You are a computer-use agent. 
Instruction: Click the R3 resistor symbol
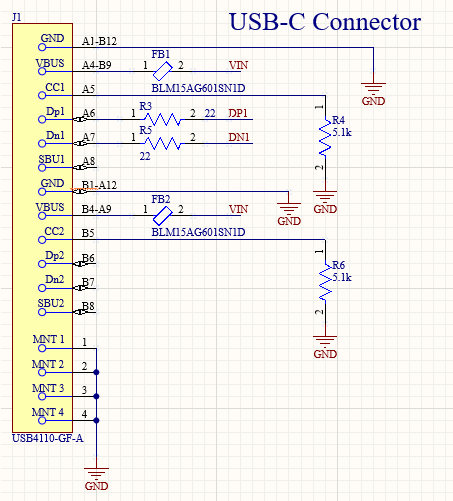162,119
